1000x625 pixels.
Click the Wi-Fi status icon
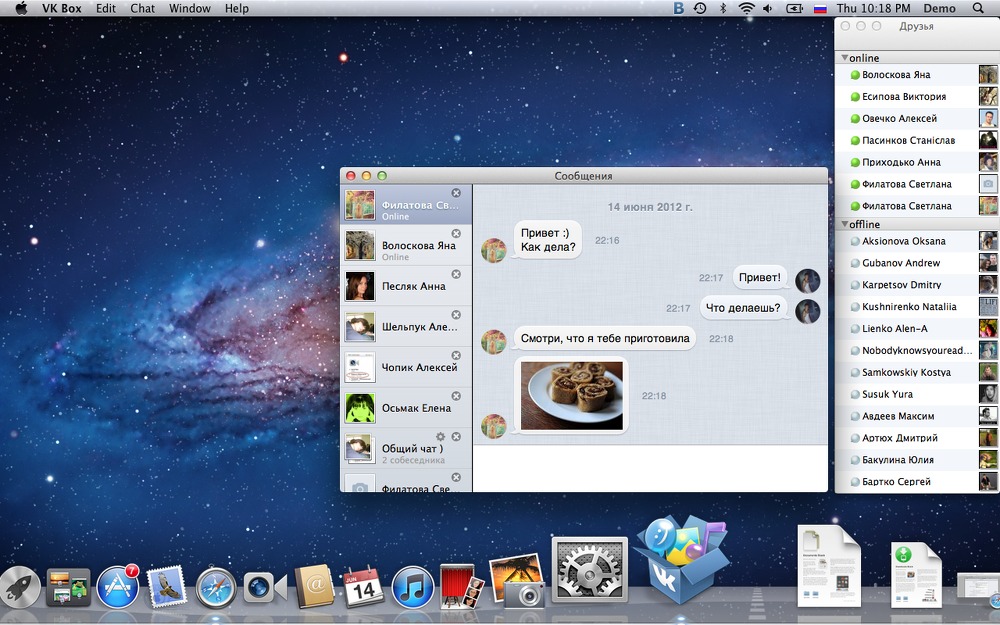tap(746, 8)
